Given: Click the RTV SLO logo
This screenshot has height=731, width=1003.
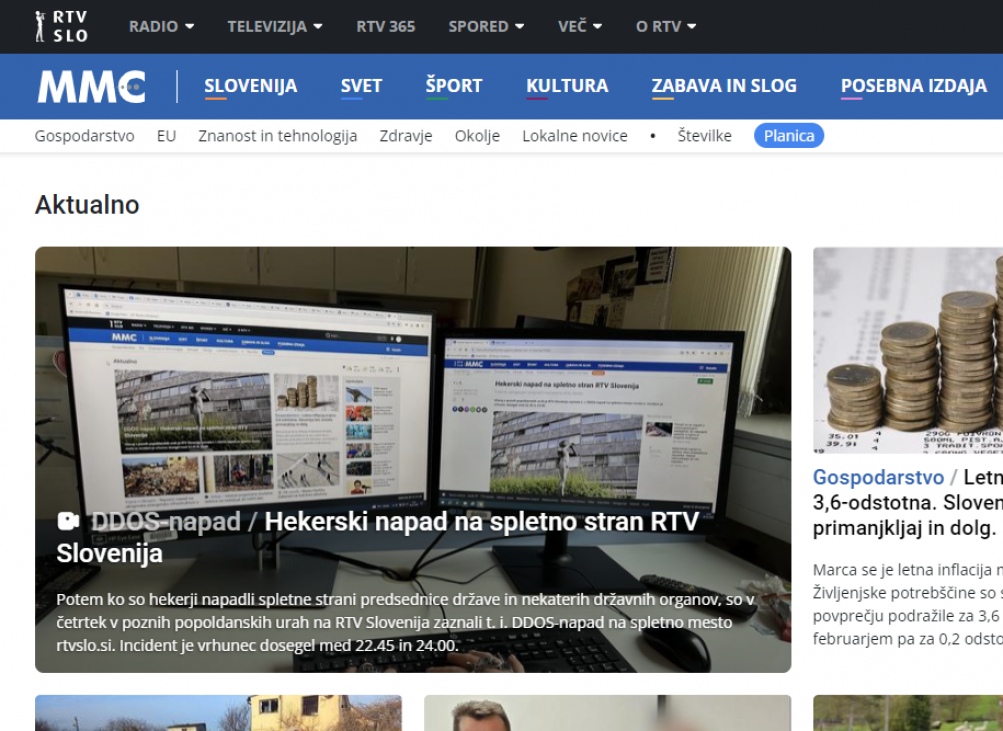Looking at the screenshot, I should [61, 26].
